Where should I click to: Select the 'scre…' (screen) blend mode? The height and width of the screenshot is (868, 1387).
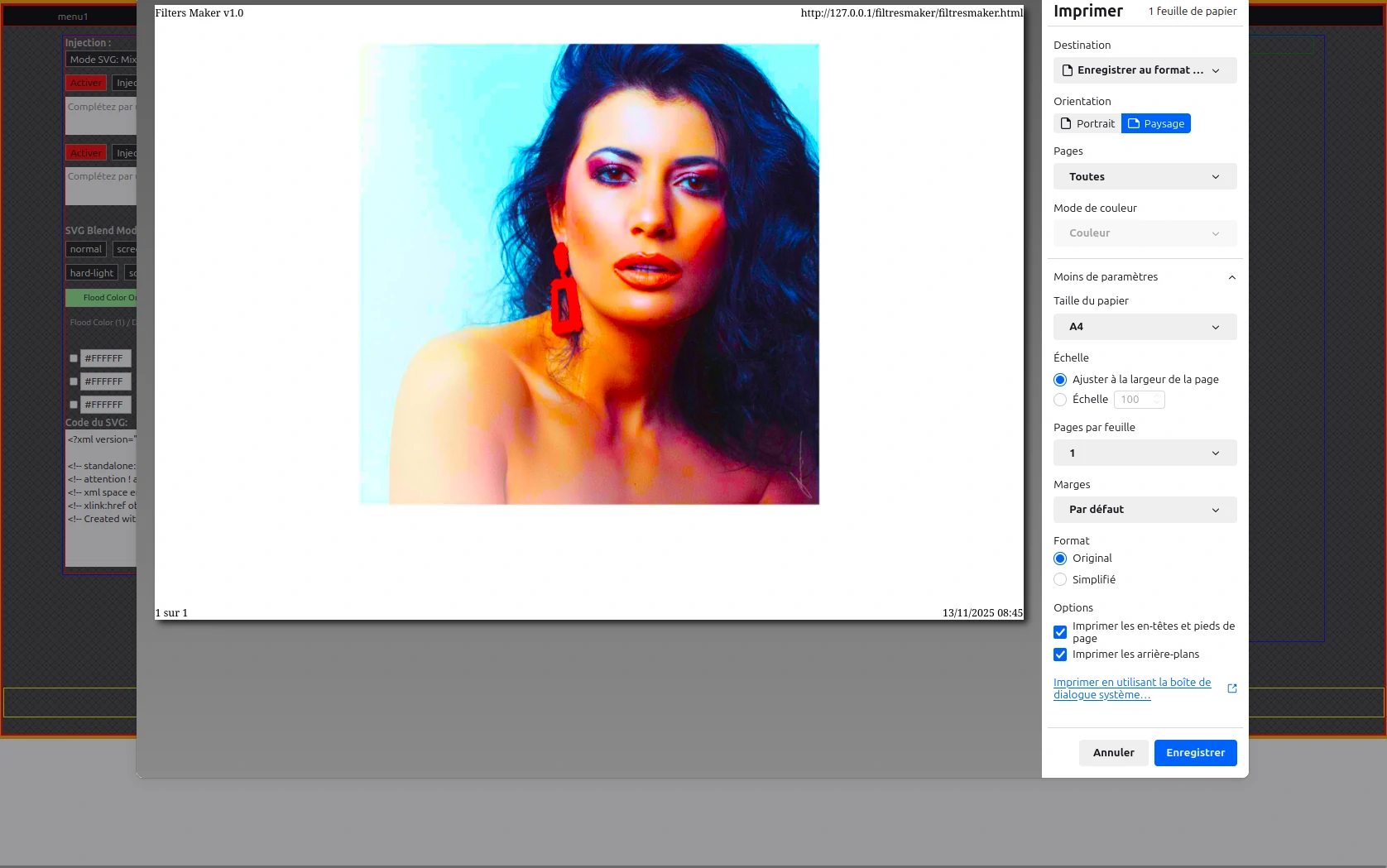[x=125, y=249]
